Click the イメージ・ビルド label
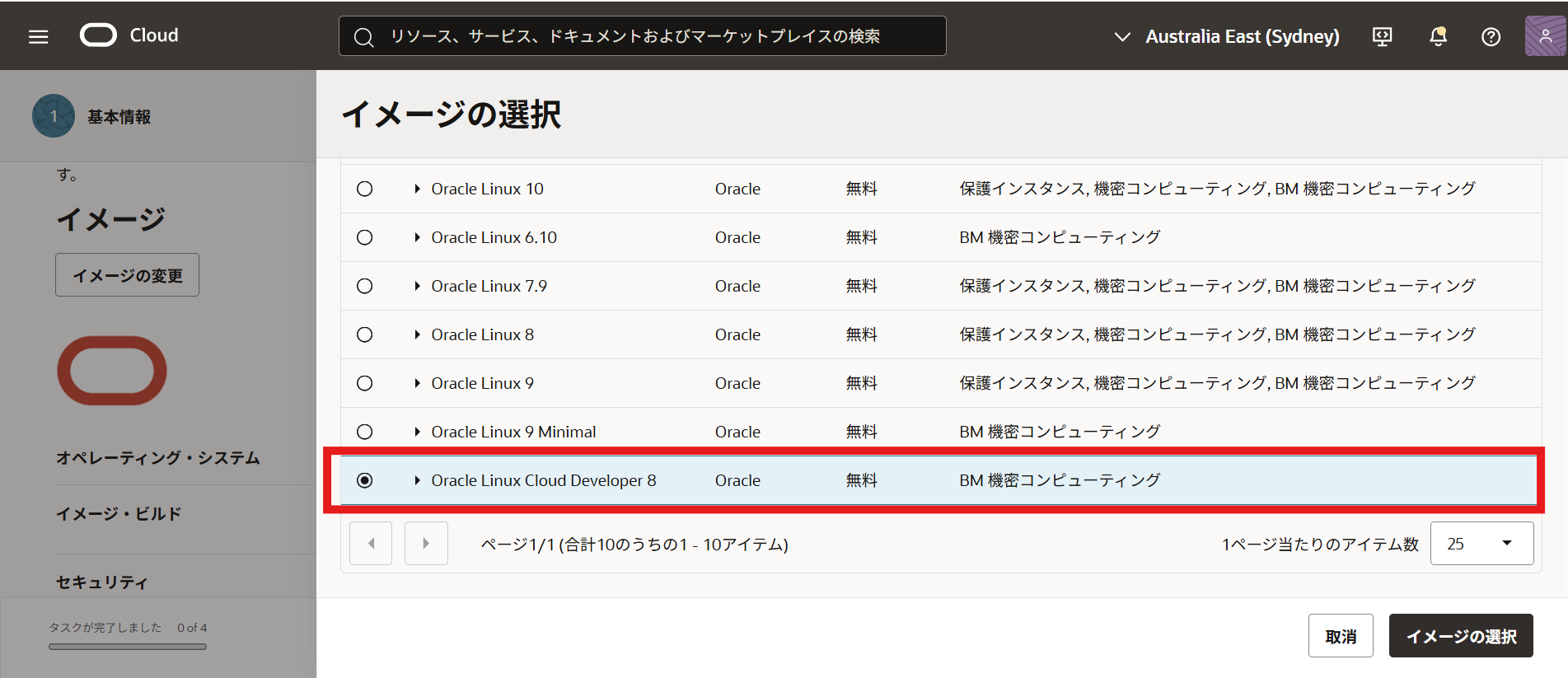1568x678 pixels. point(119,513)
